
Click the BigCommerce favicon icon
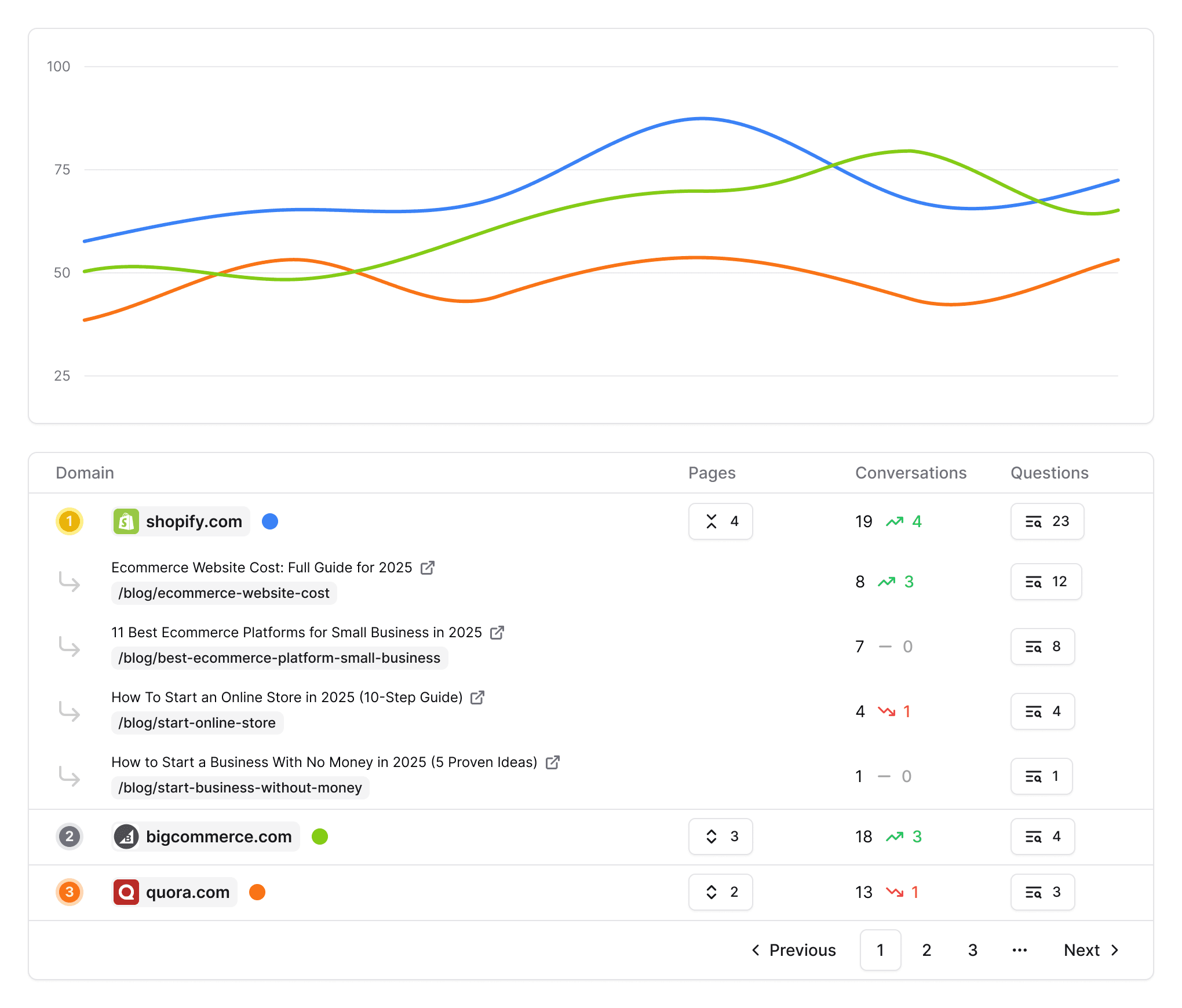(126, 837)
